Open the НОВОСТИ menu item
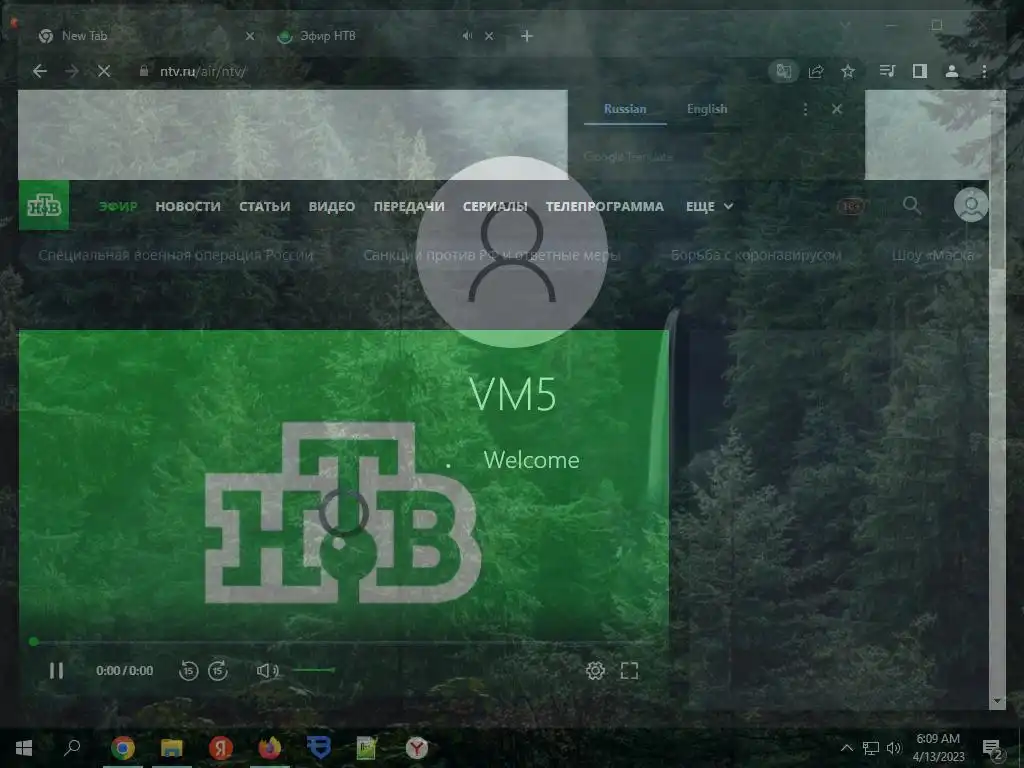The height and width of the screenshot is (768, 1024). 188,206
